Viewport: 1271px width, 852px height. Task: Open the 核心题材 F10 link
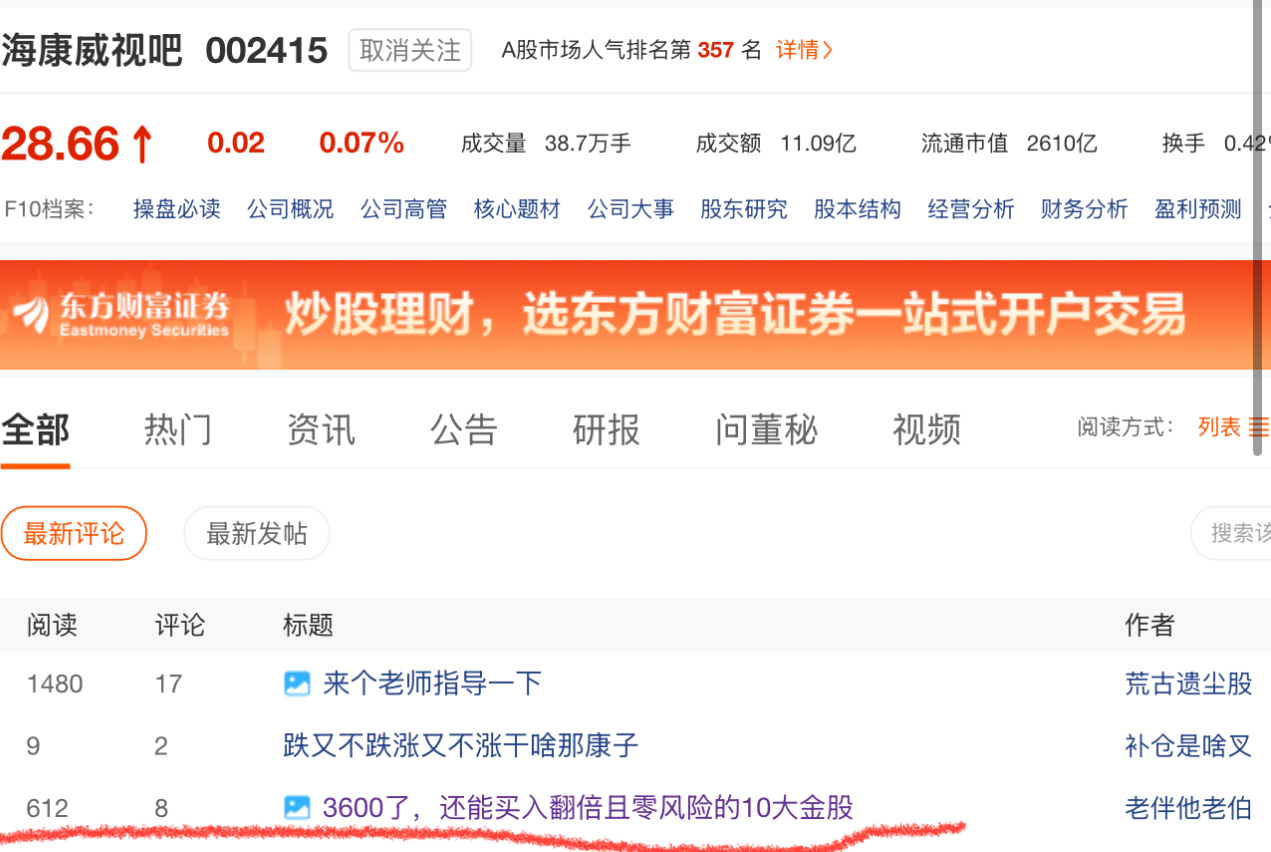click(517, 209)
